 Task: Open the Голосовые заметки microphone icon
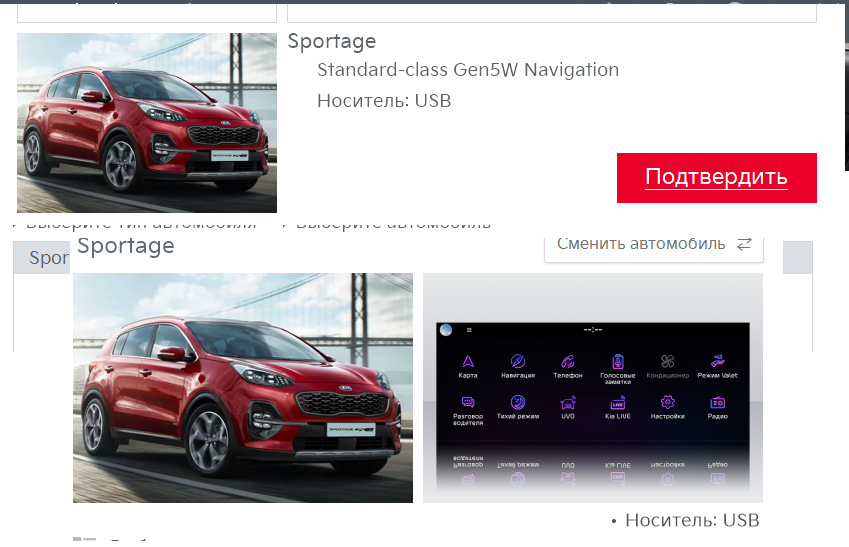[x=617, y=362]
